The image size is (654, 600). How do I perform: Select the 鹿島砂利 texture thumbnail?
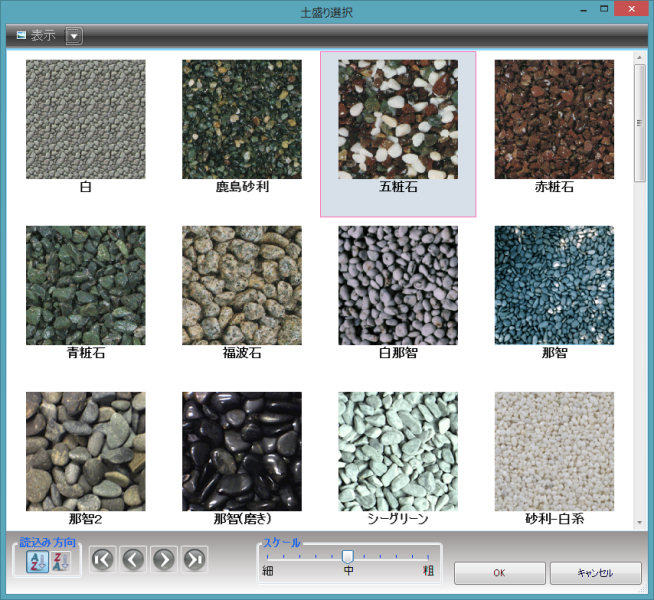242,119
